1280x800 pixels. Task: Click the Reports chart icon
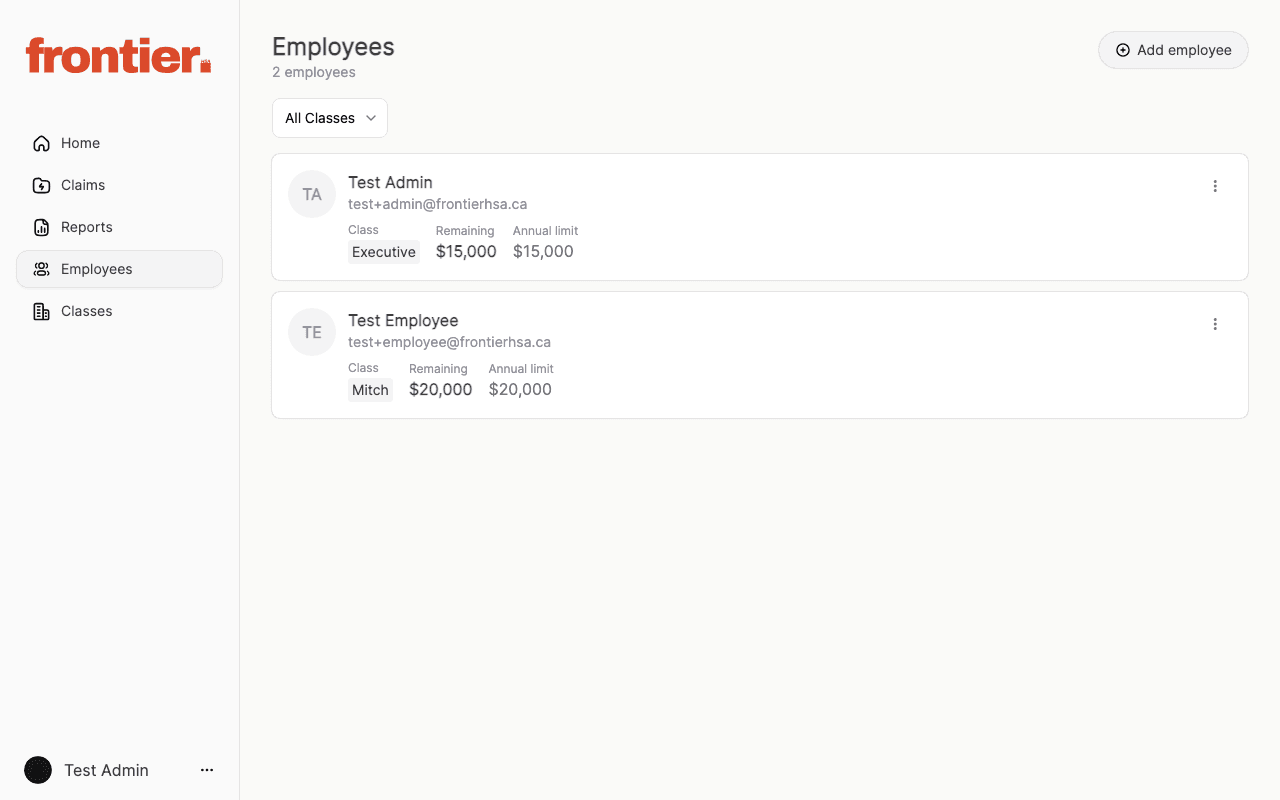click(x=40, y=227)
